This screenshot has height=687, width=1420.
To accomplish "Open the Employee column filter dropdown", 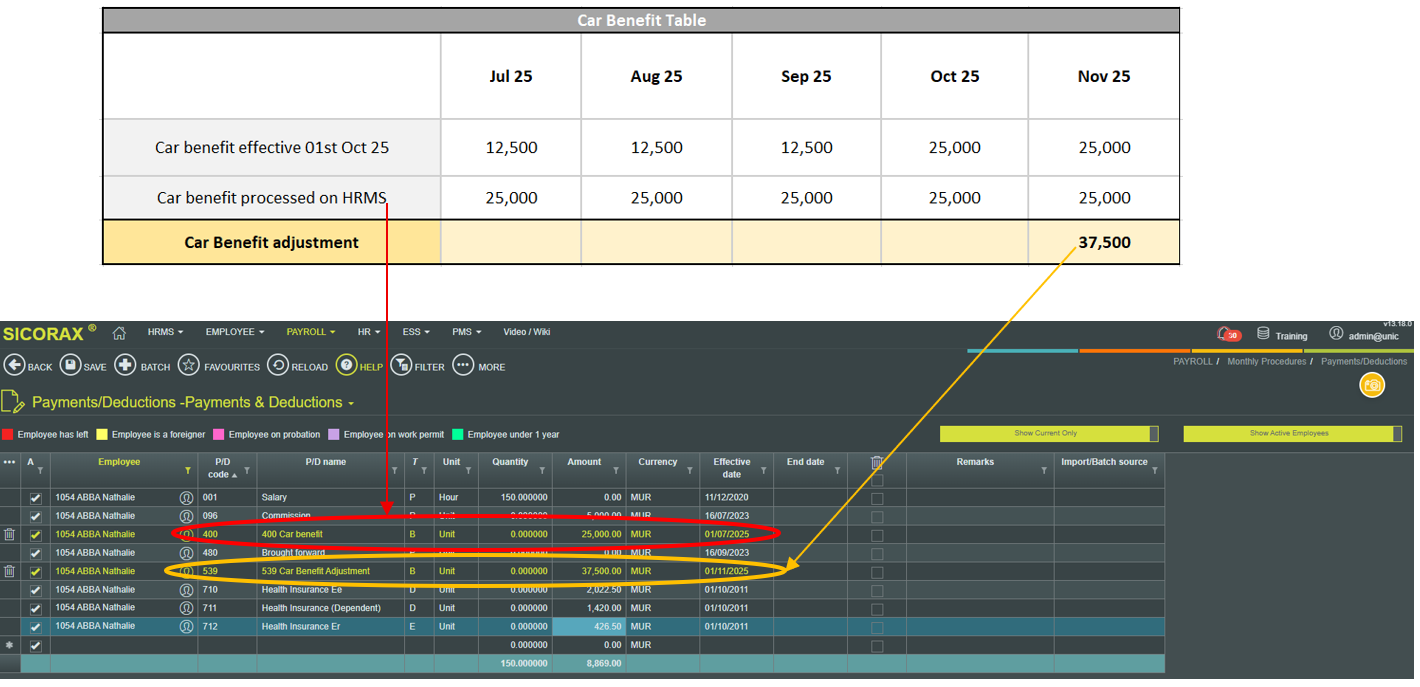I will 187,470.
